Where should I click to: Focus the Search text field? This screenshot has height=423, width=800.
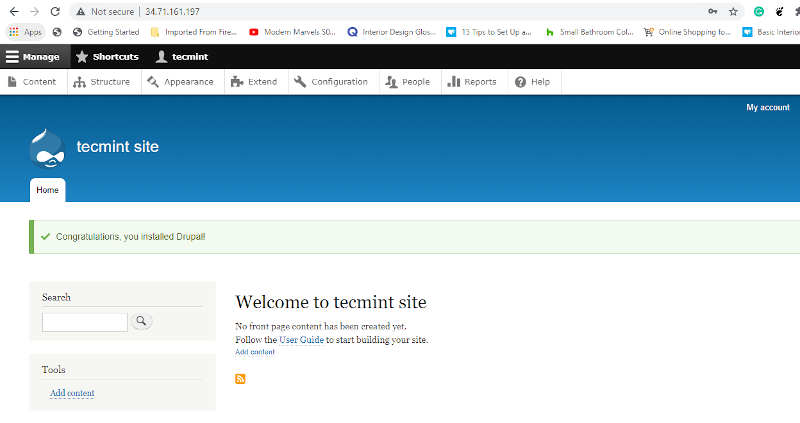84,322
